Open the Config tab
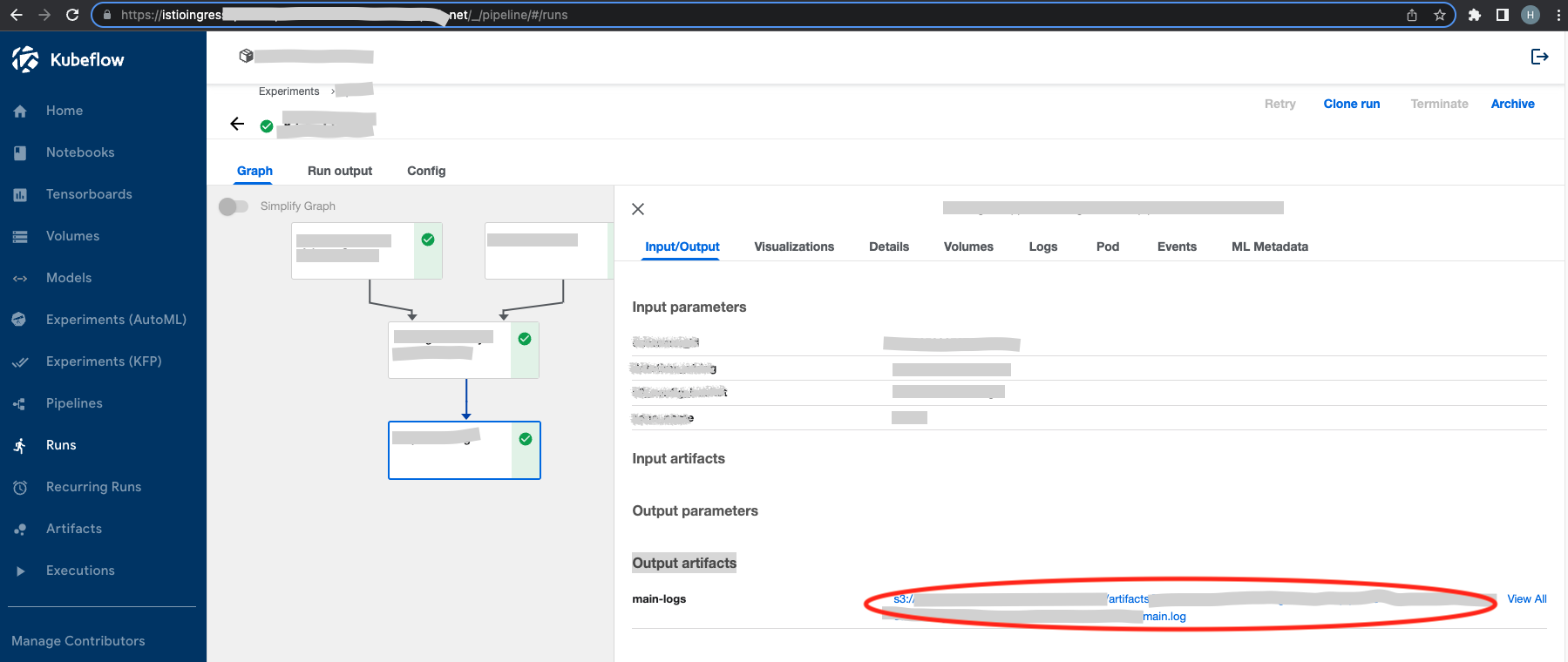1568x662 pixels. [426, 171]
